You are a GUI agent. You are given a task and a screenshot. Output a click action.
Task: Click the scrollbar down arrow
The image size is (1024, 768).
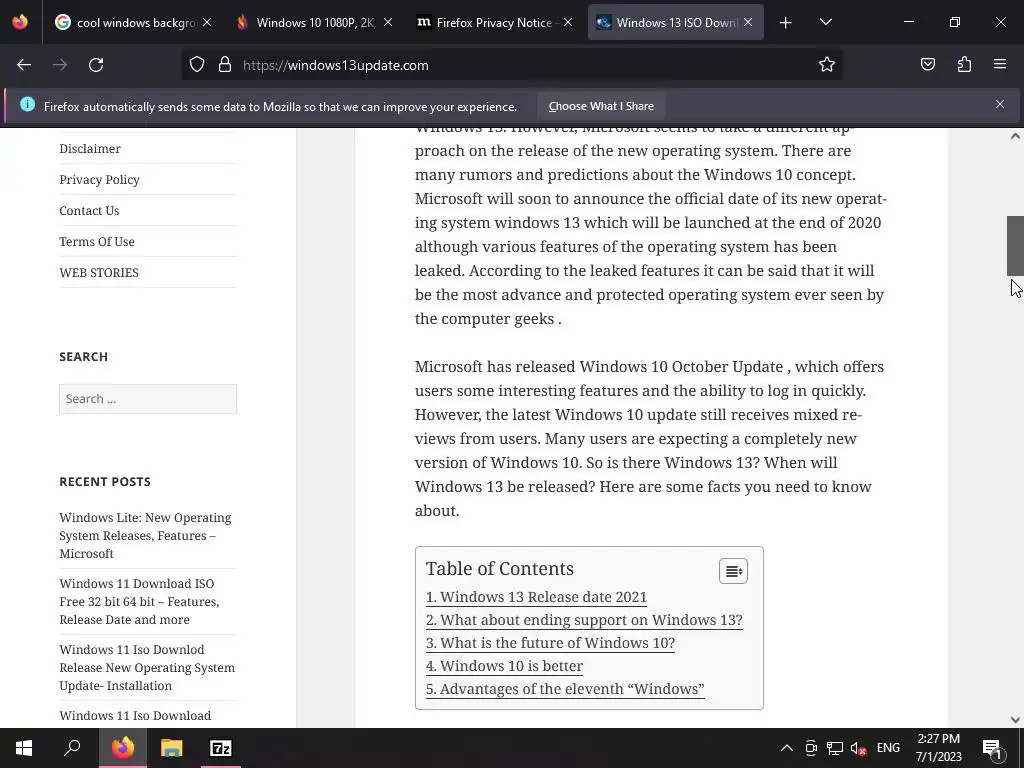point(1015,720)
